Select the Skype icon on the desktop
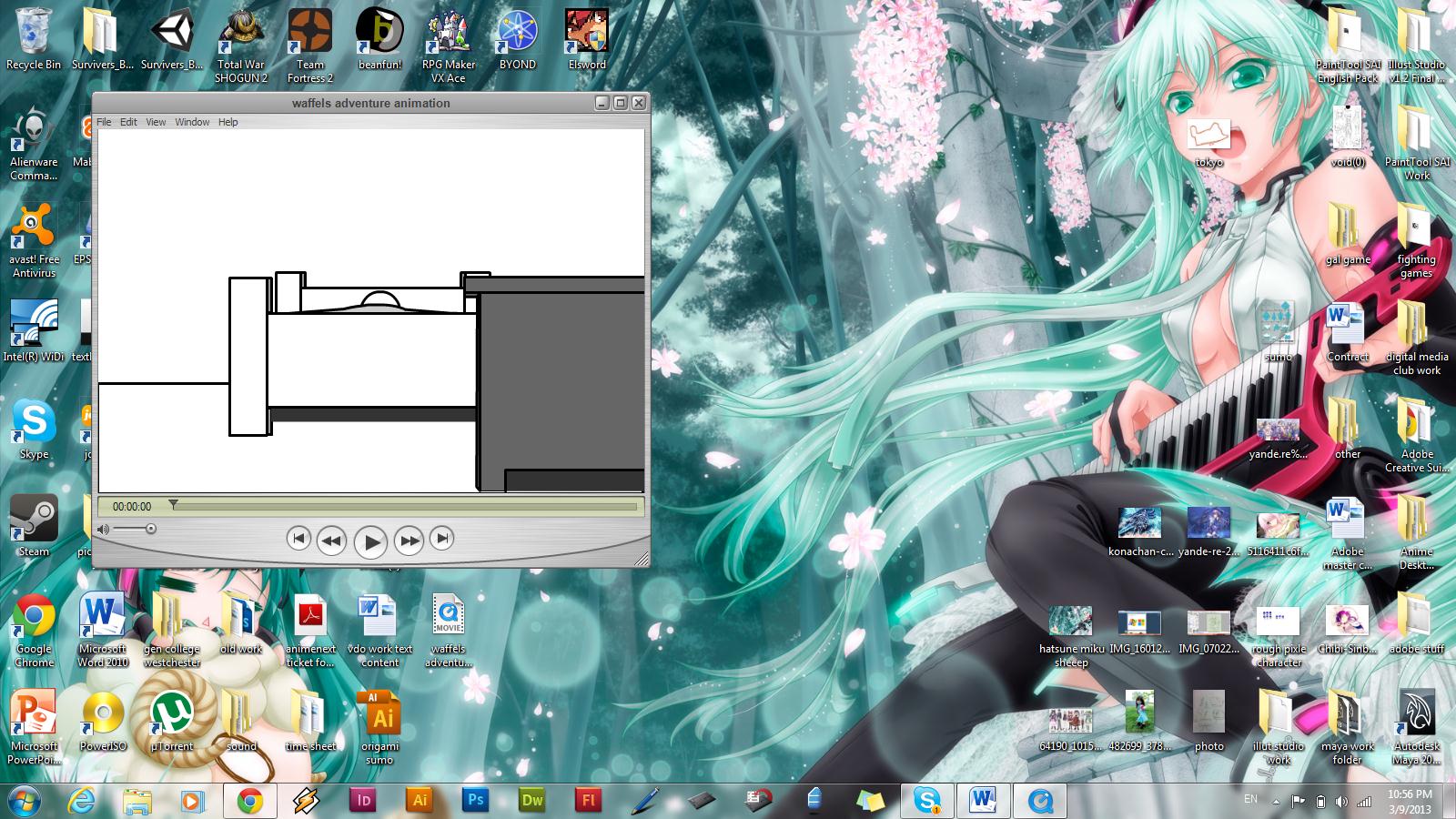The width and height of the screenshot is (1456, 819). 34,429
